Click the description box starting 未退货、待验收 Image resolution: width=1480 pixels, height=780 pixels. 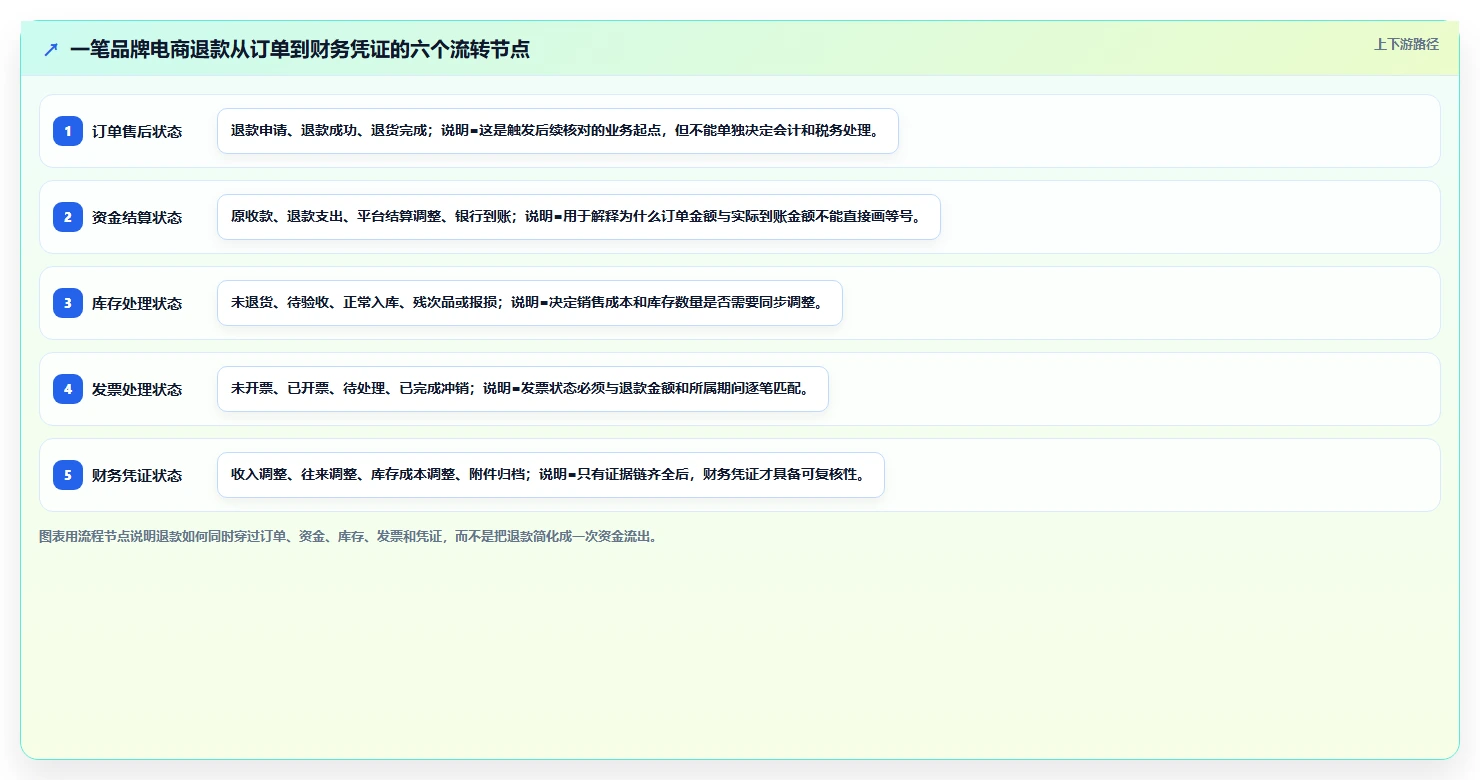click(530, 303)
